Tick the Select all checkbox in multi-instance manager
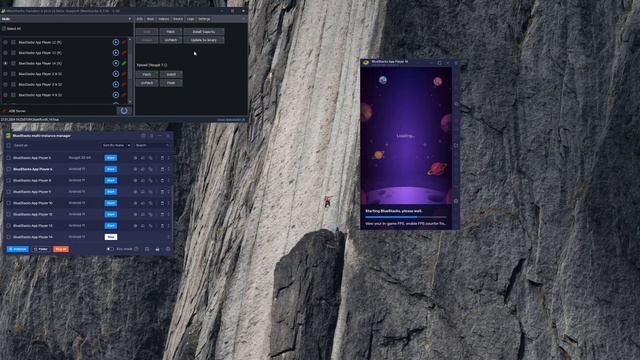 [9, 145]
